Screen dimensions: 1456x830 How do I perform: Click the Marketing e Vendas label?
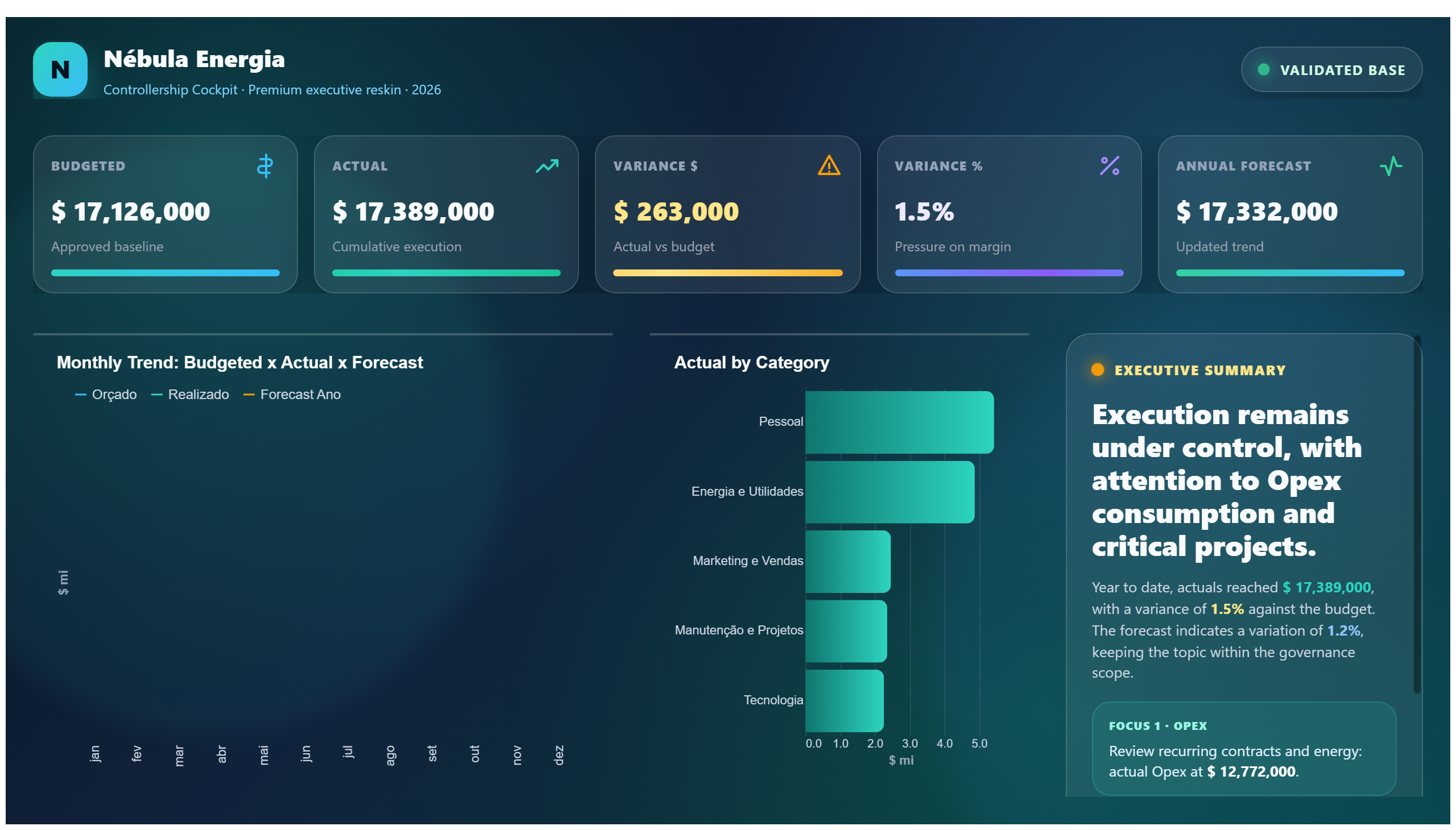pos(748,561)
